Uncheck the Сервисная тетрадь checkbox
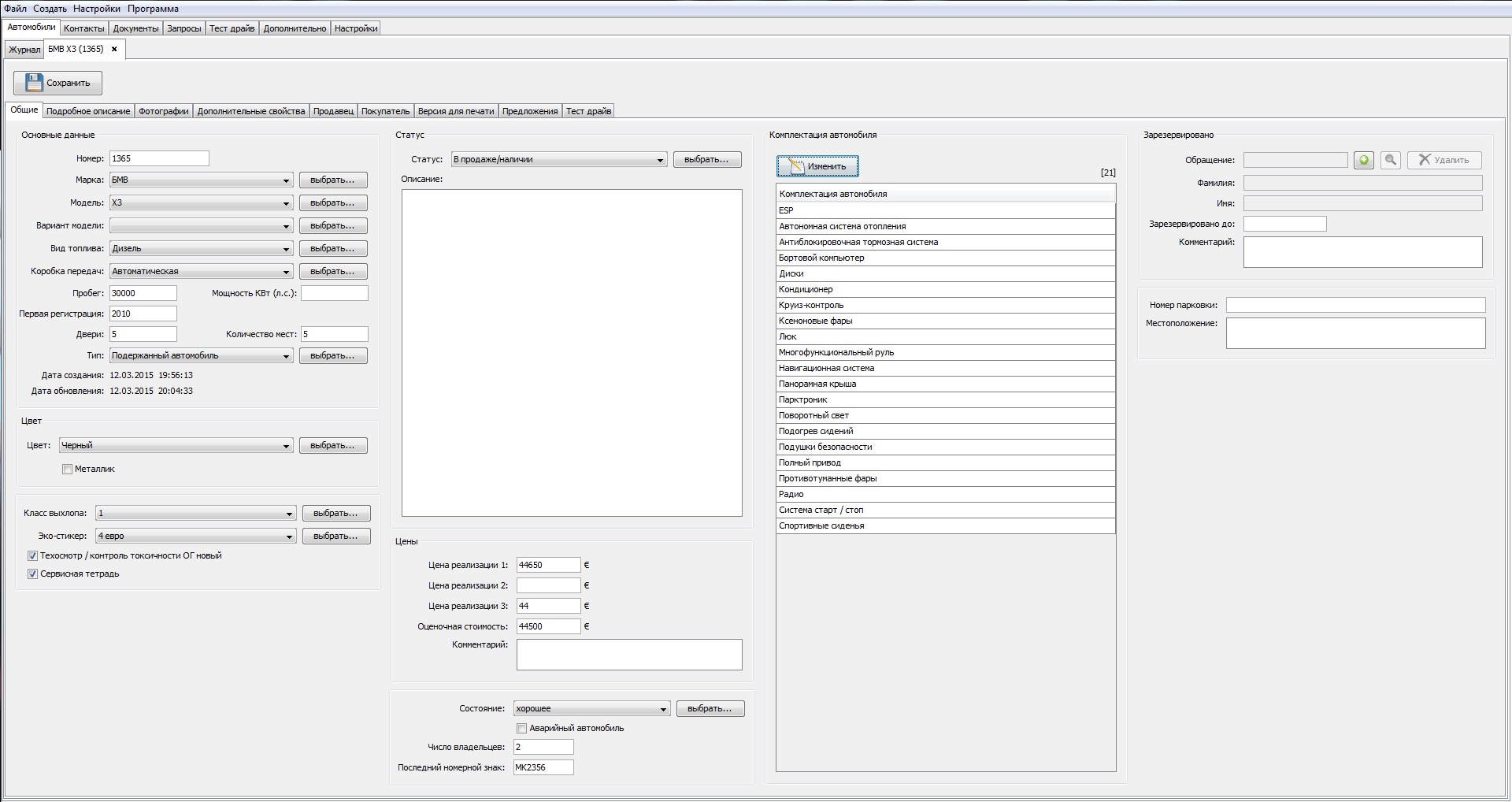The width and height of the screenshot is (1512, 802). pyautogui.click(x=33, y=574)
